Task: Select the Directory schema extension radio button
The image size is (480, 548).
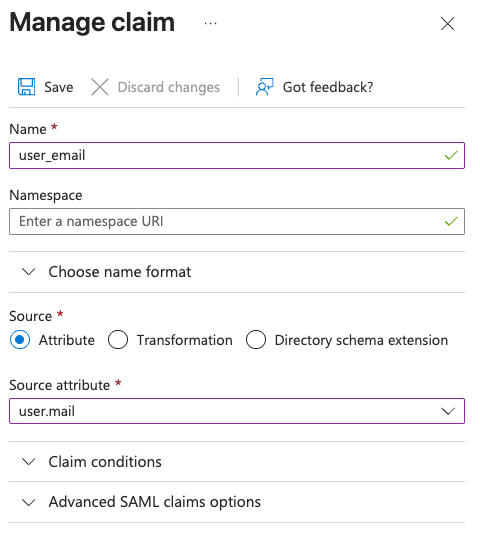Action: (256, 340)
